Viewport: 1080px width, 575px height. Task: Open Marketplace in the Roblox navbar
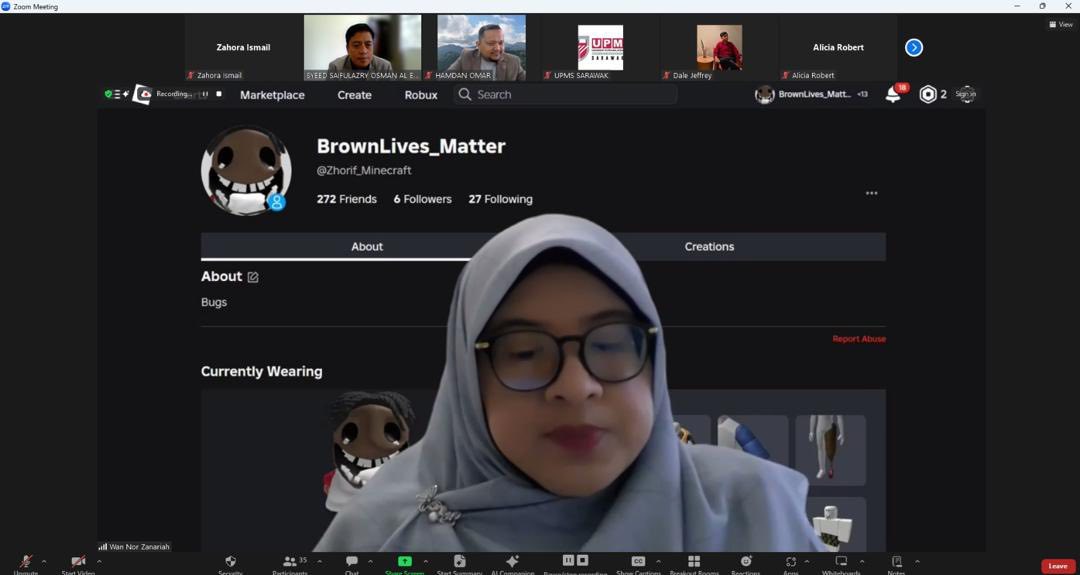point(272,95)
